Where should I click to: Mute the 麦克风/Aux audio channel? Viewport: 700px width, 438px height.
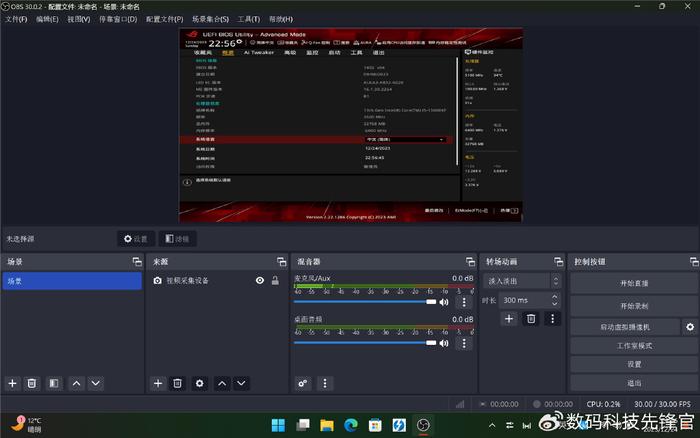click(444, 302)
